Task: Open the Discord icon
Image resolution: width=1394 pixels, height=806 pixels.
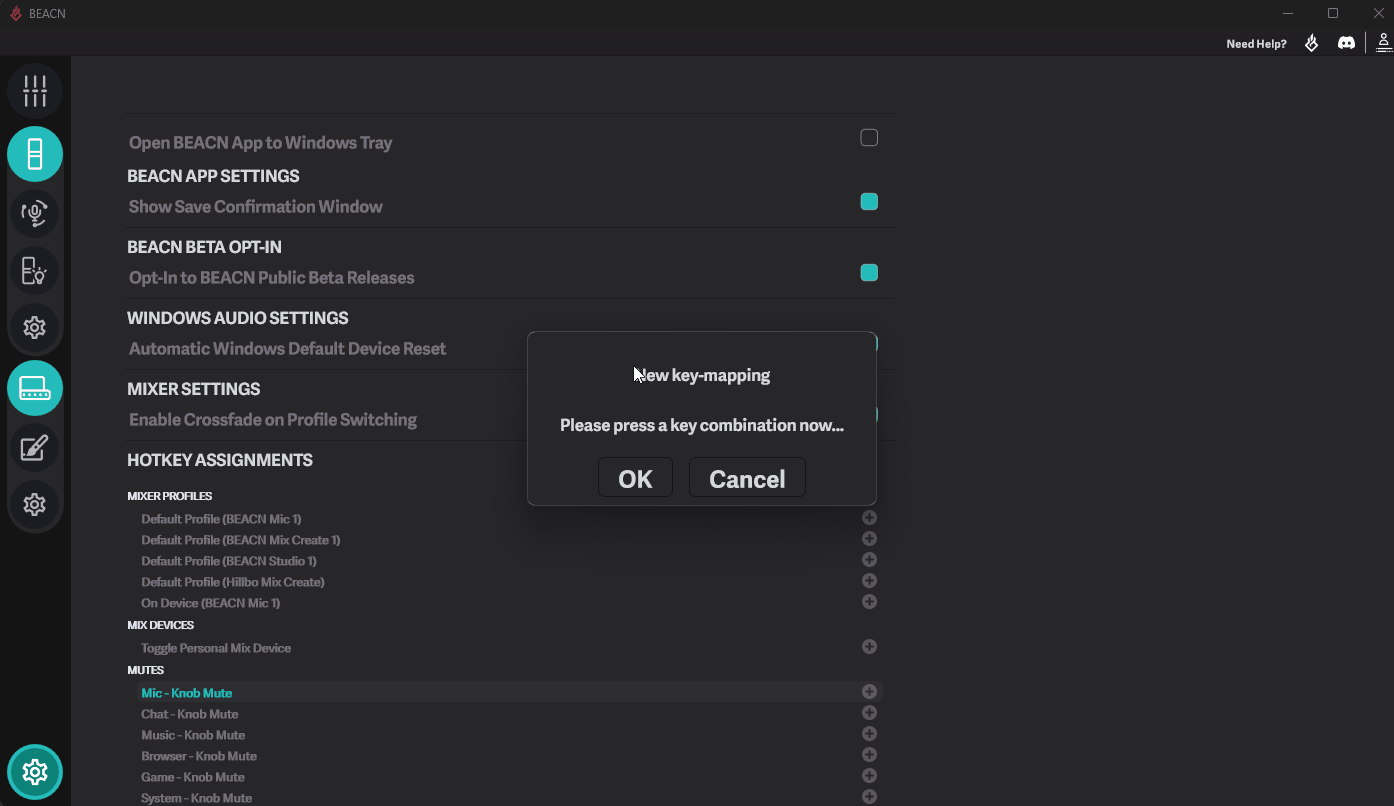Action: [x=1347, y=43]
